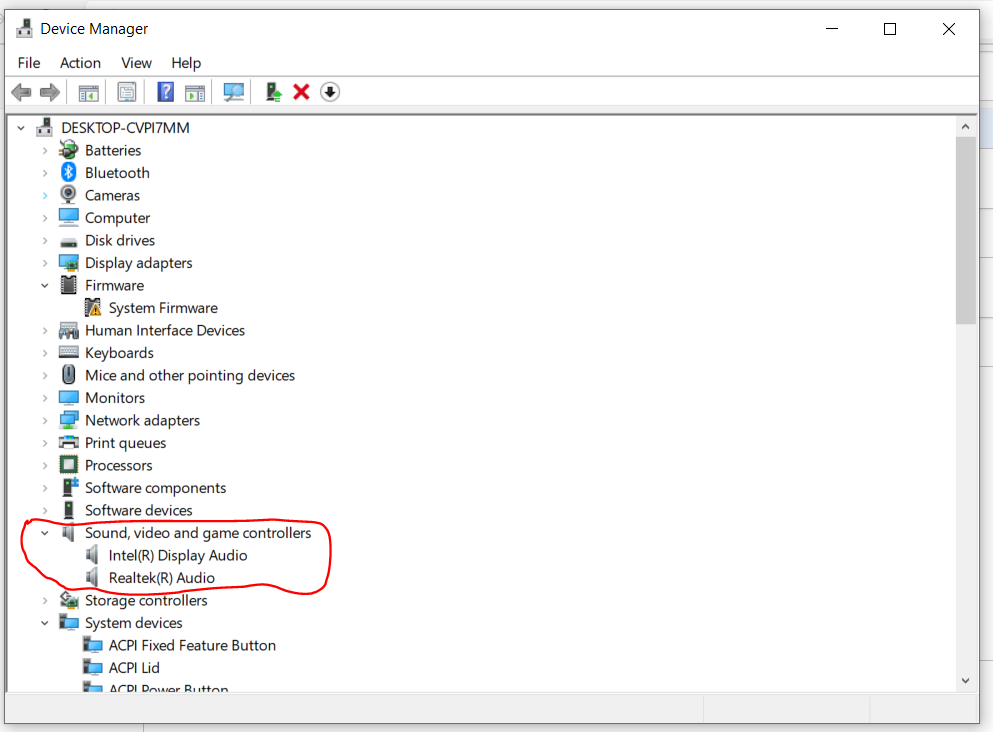
Task: Open the File menu
Action: [28, 62]
